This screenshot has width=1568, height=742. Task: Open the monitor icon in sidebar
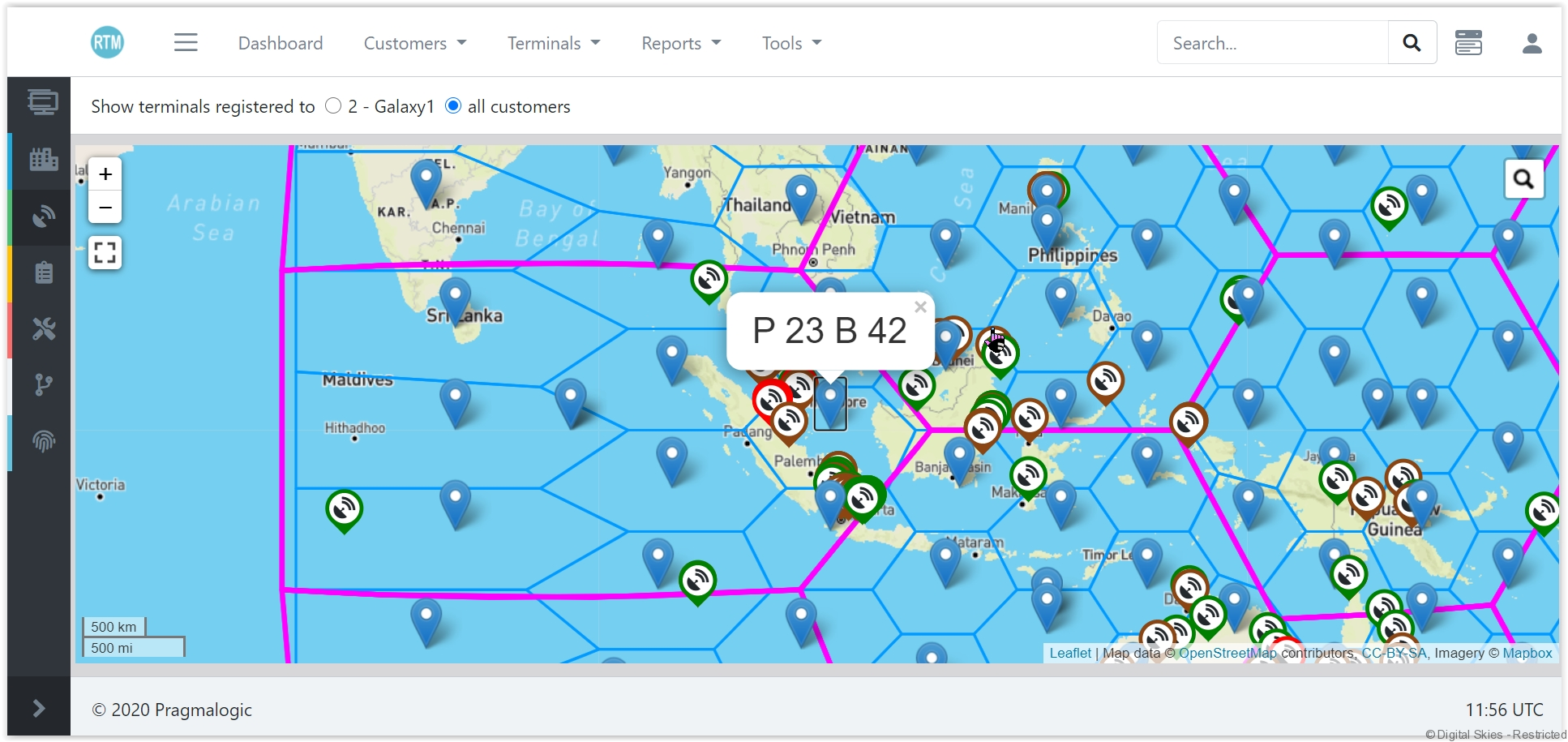click(43, 102)
